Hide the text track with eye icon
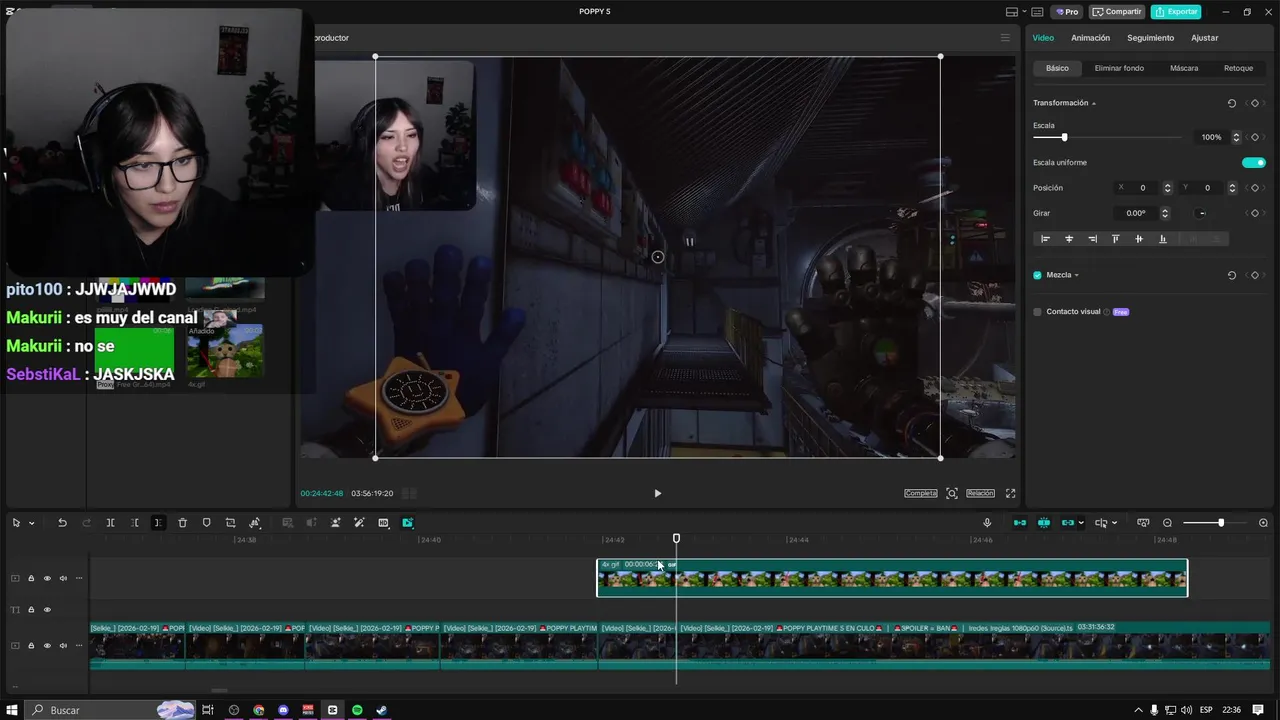The height and width of the screenshot is (720, 1280). pyautogui.click(x=47, y=610)
